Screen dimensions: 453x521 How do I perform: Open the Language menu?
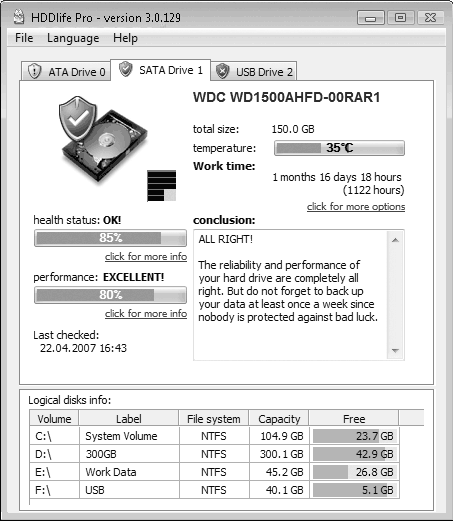click(73, 38)
